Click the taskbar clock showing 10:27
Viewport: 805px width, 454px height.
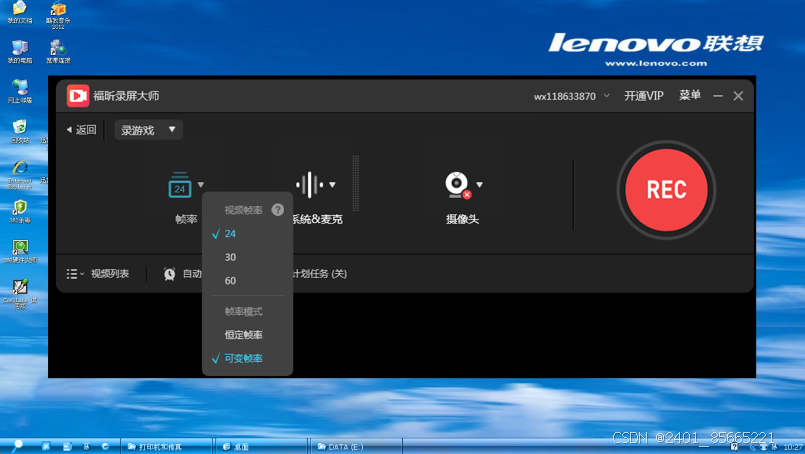point(793,447)
